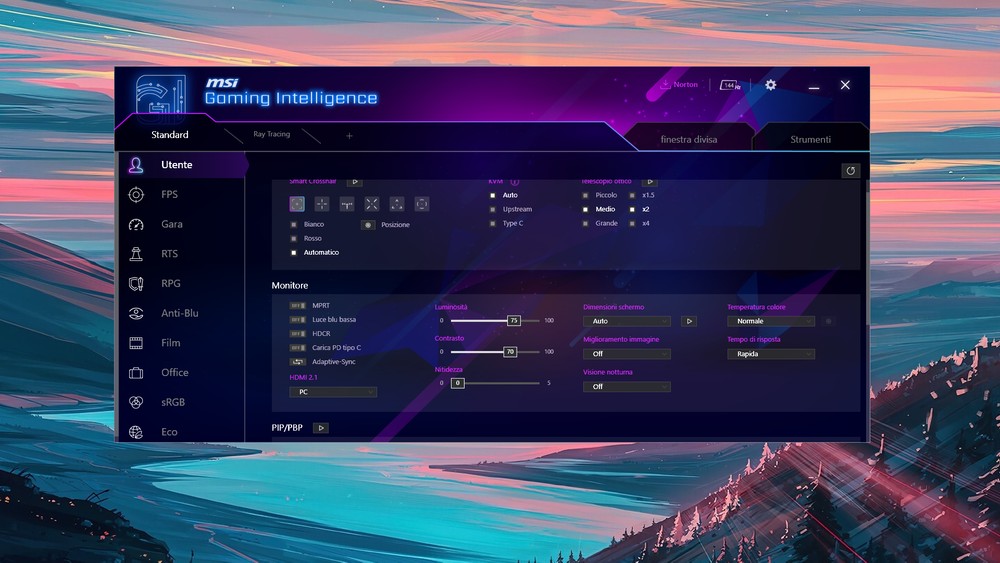Open the finestra divisa tab

point(689,139)
